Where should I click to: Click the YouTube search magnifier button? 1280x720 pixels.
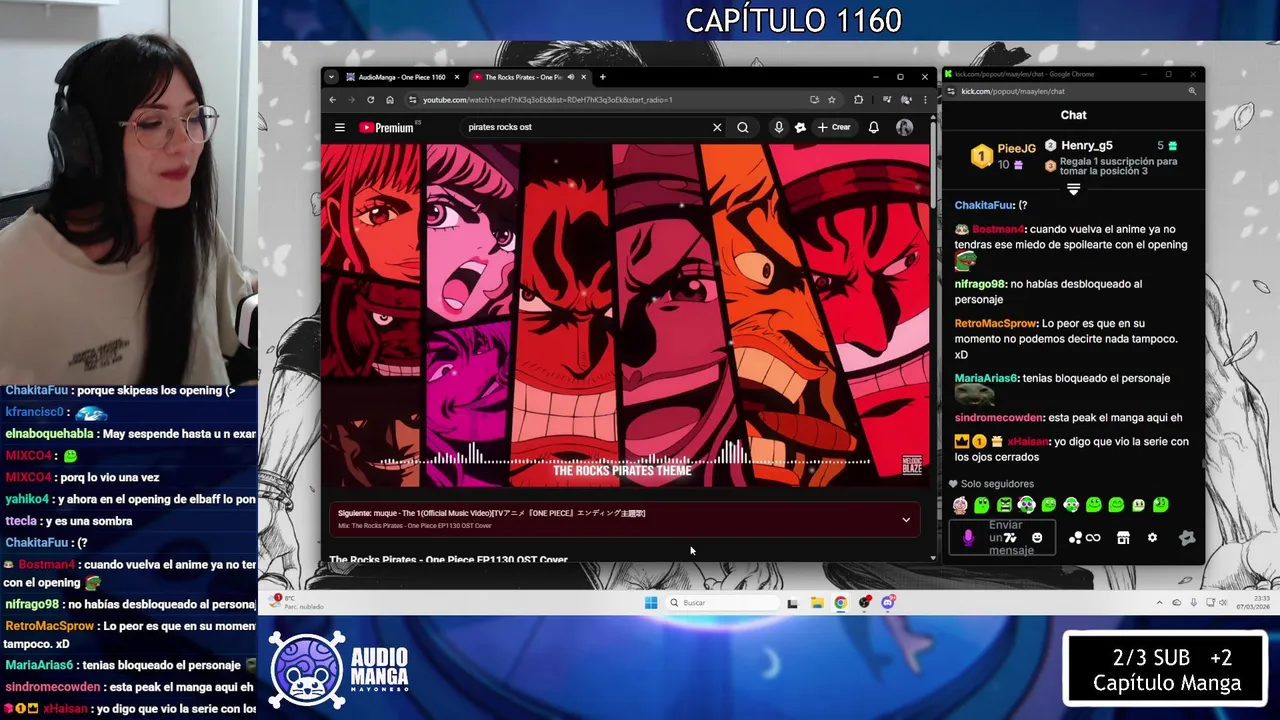[x=743, y=127]
